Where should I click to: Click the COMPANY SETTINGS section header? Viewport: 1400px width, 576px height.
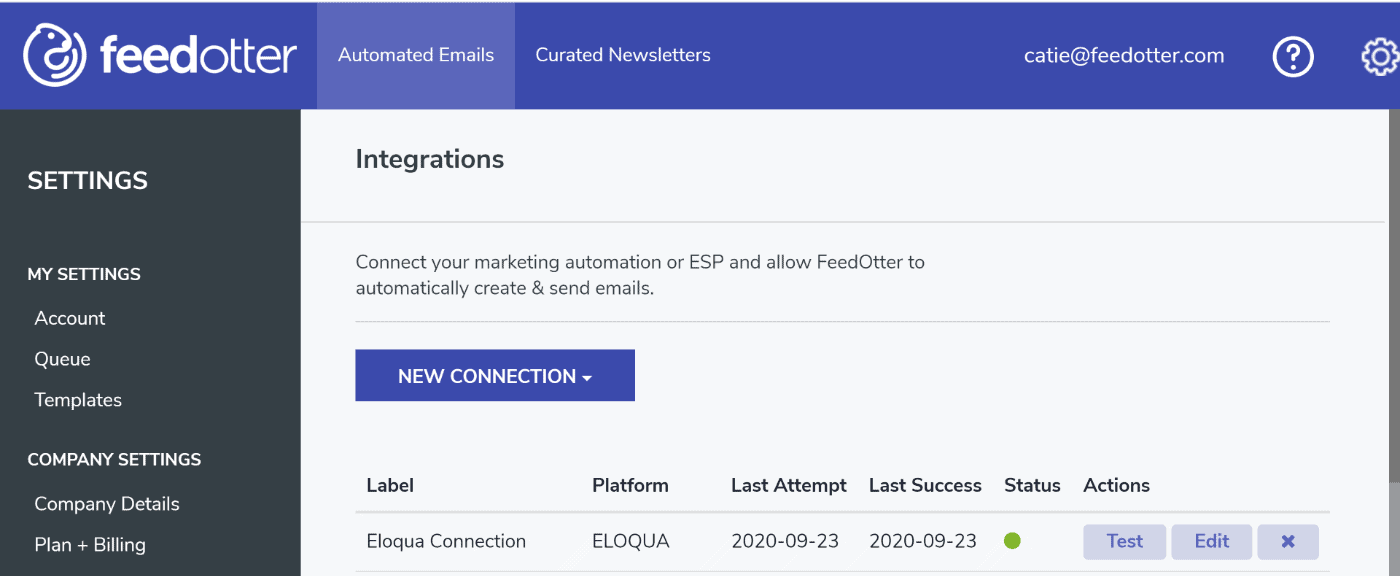[114, 460]
